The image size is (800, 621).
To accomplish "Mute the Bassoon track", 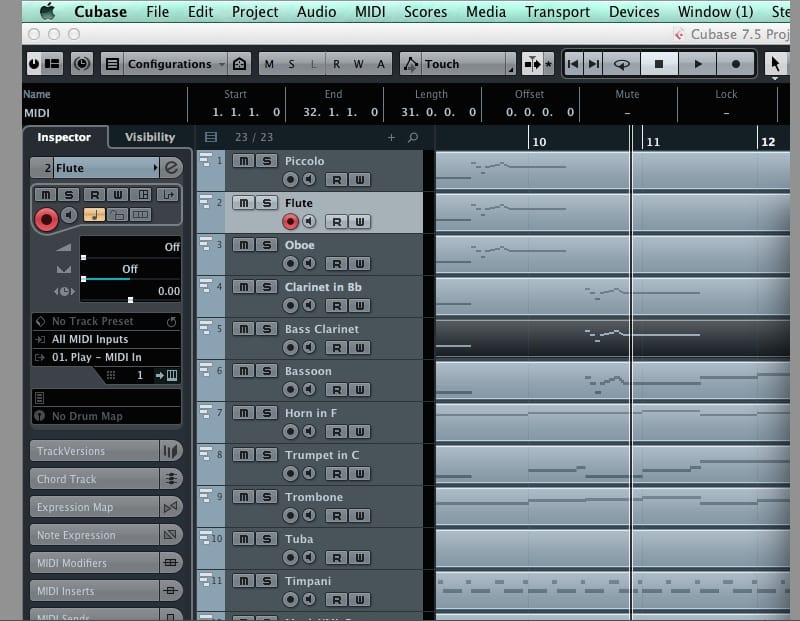I will click(x=244, y=370).
